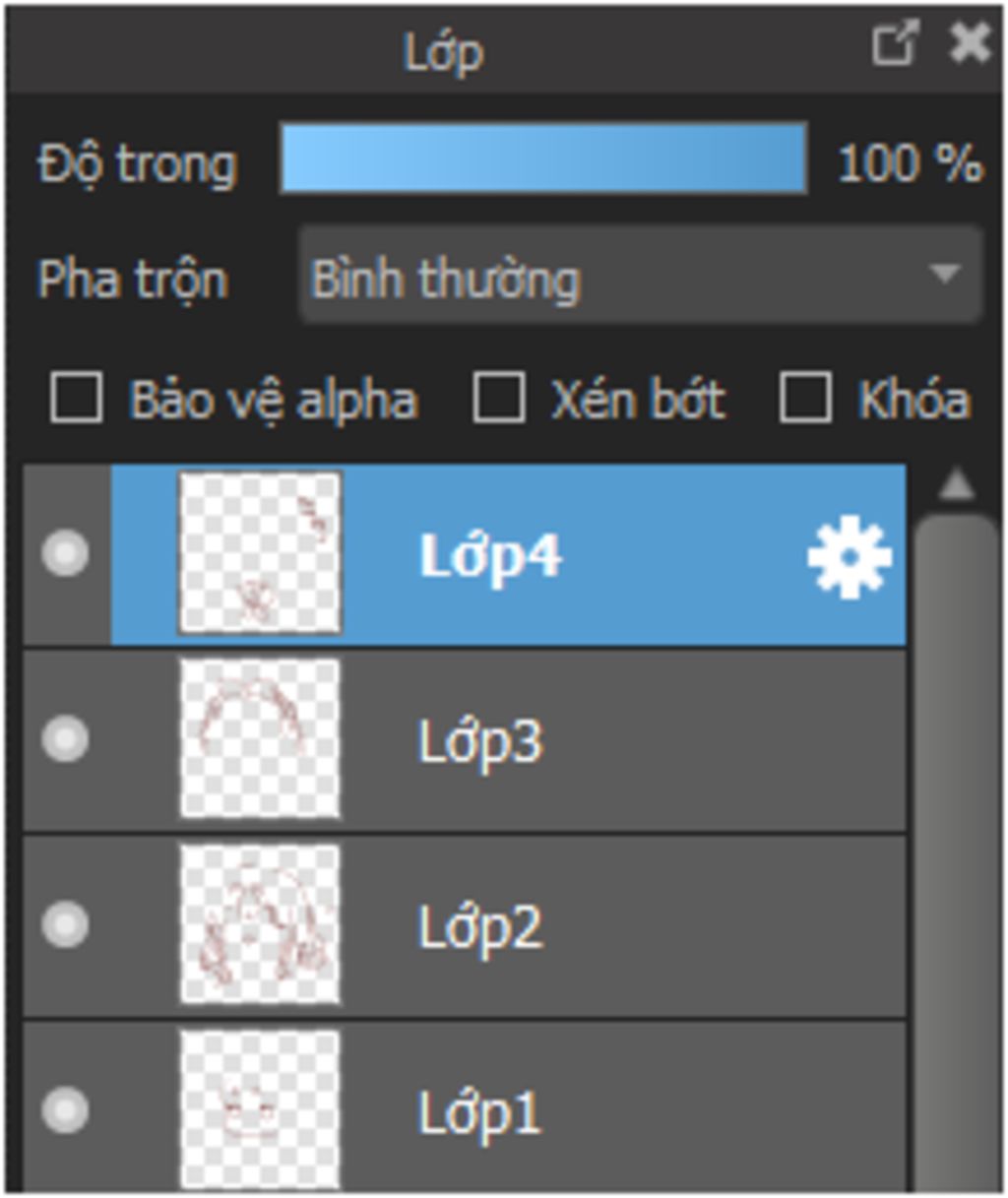Viewport: 1008px width, 1198px height.
Task: Close the Lớp panel
Action: (970, 44)
